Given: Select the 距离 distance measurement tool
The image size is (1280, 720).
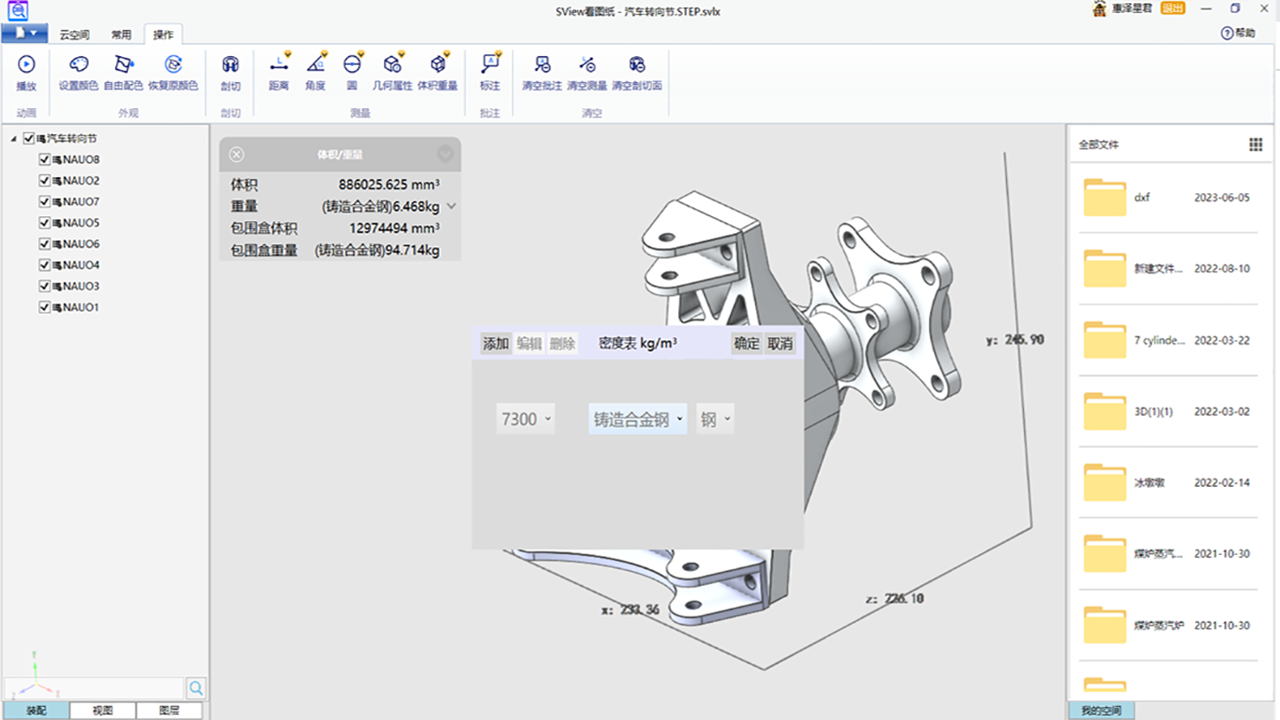Looking at the screenshot, I should (279, 72).
